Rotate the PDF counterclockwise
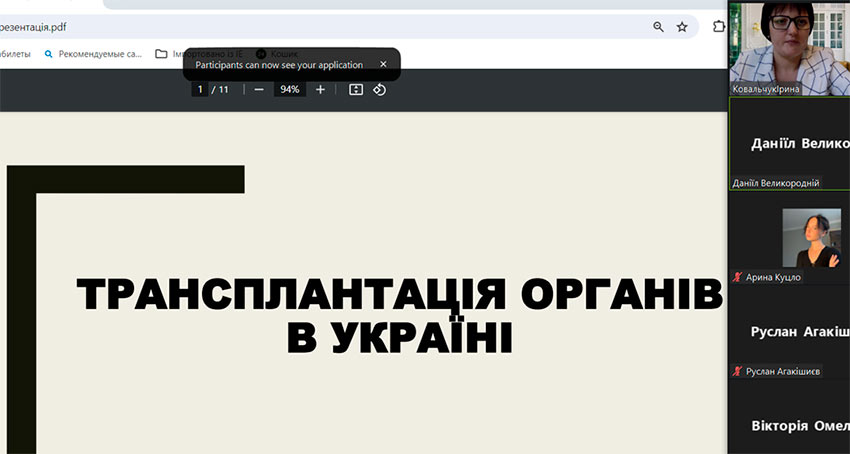The width and height of the screenshot is (850, 454). pos(379,90)
